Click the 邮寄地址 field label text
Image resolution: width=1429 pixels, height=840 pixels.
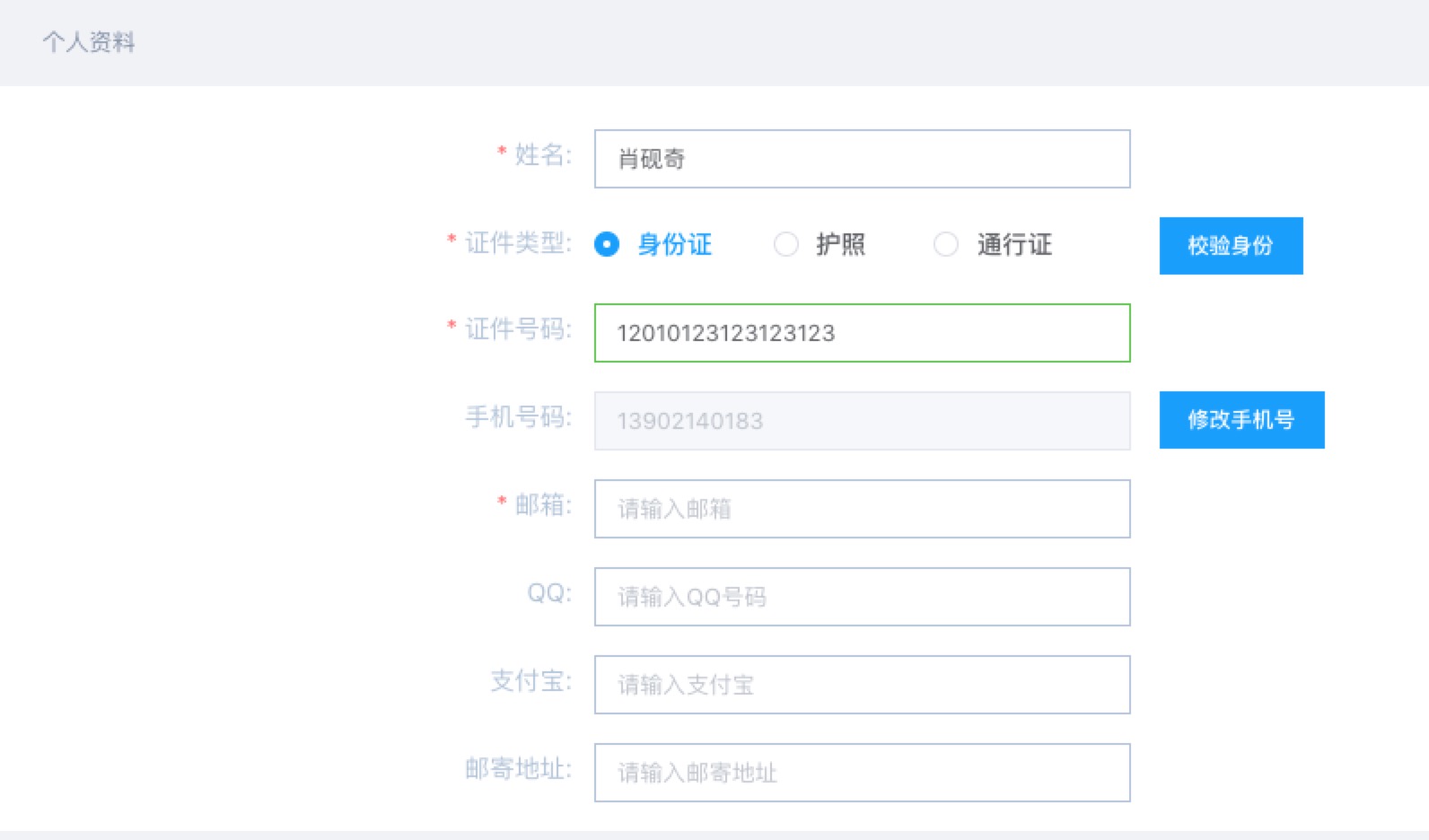tap(517, 769)
